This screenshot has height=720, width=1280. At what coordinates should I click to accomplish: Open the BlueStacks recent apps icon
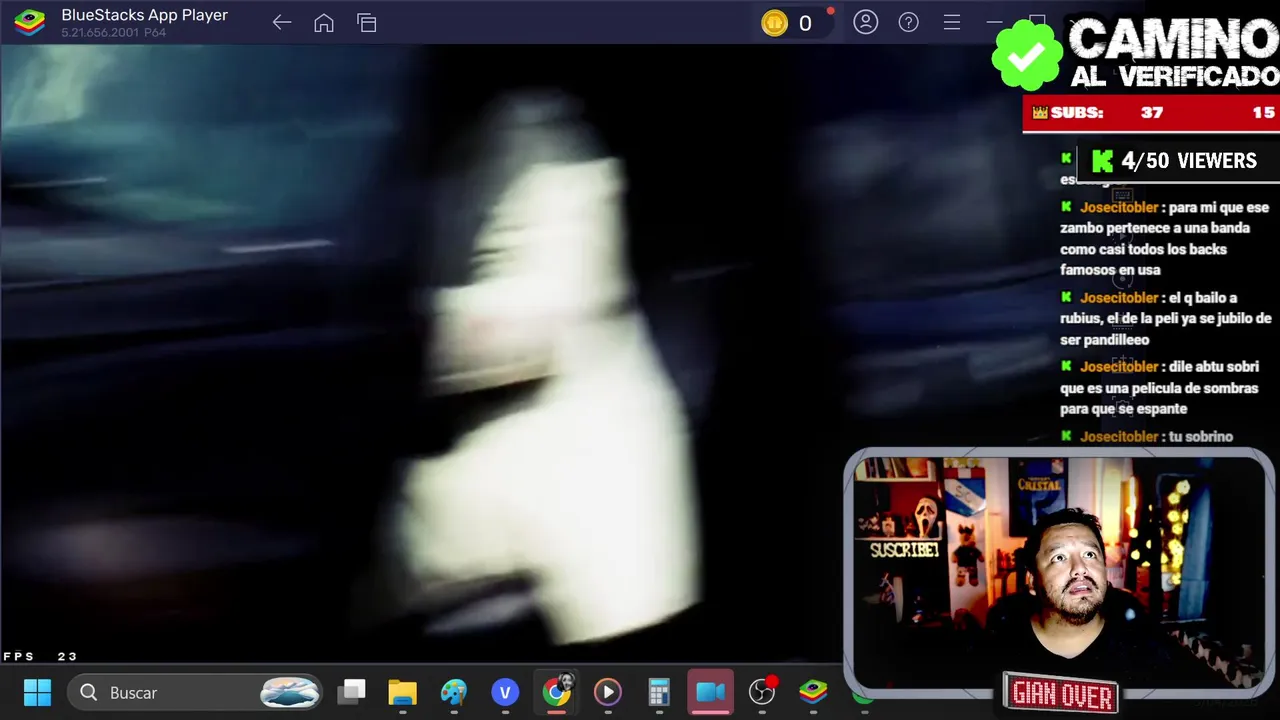(367, 22)
